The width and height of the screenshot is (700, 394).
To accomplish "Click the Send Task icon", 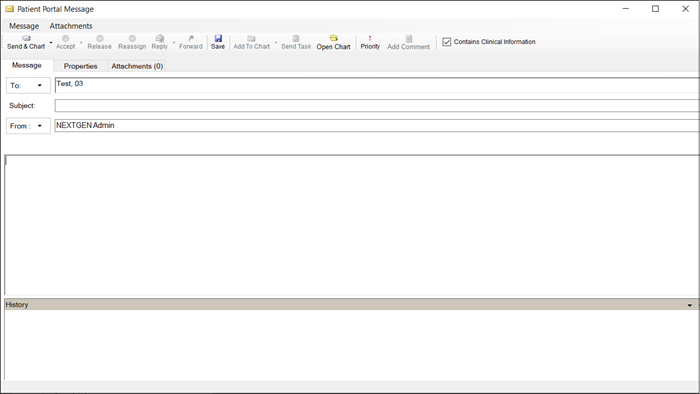I will click(x=296, y=38).
